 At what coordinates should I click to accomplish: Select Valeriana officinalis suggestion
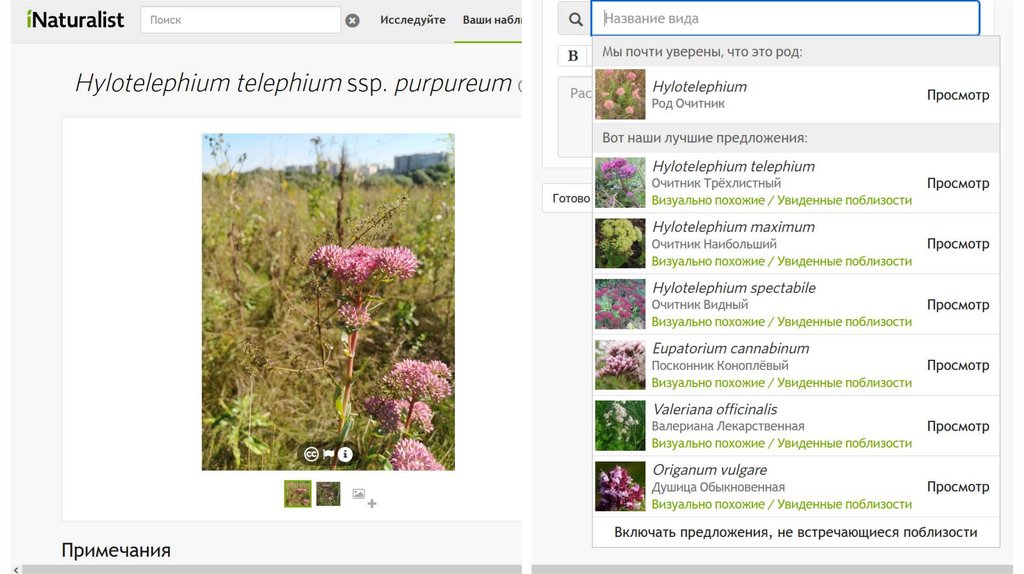pyautogui.click(x=796, y=426)
